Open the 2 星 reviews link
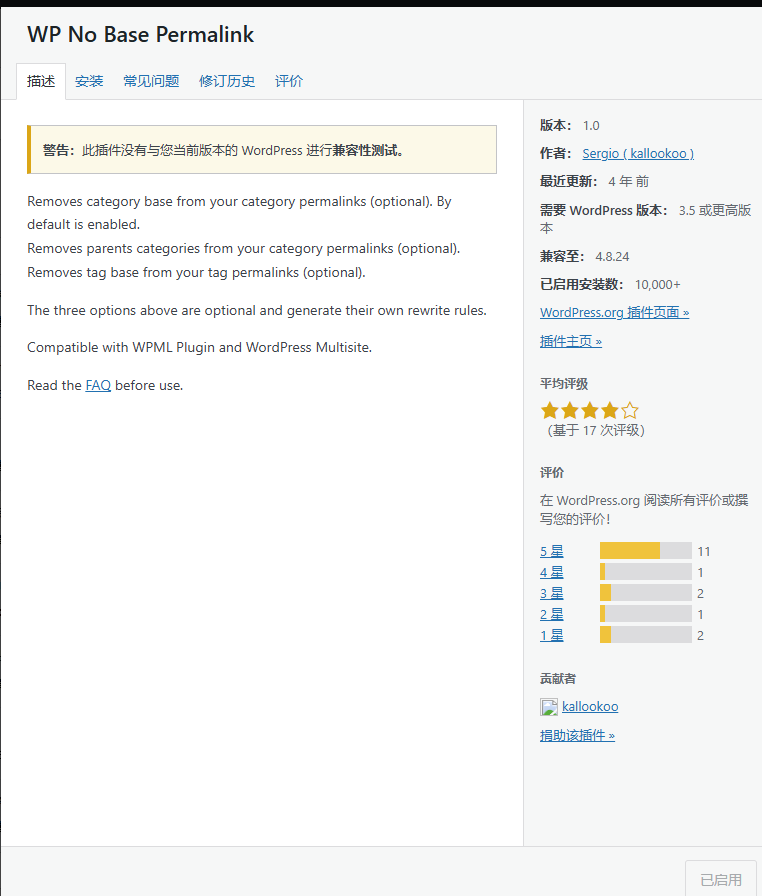Image resolution: width=762 pixels, height=896 pixels. [552, 614]
